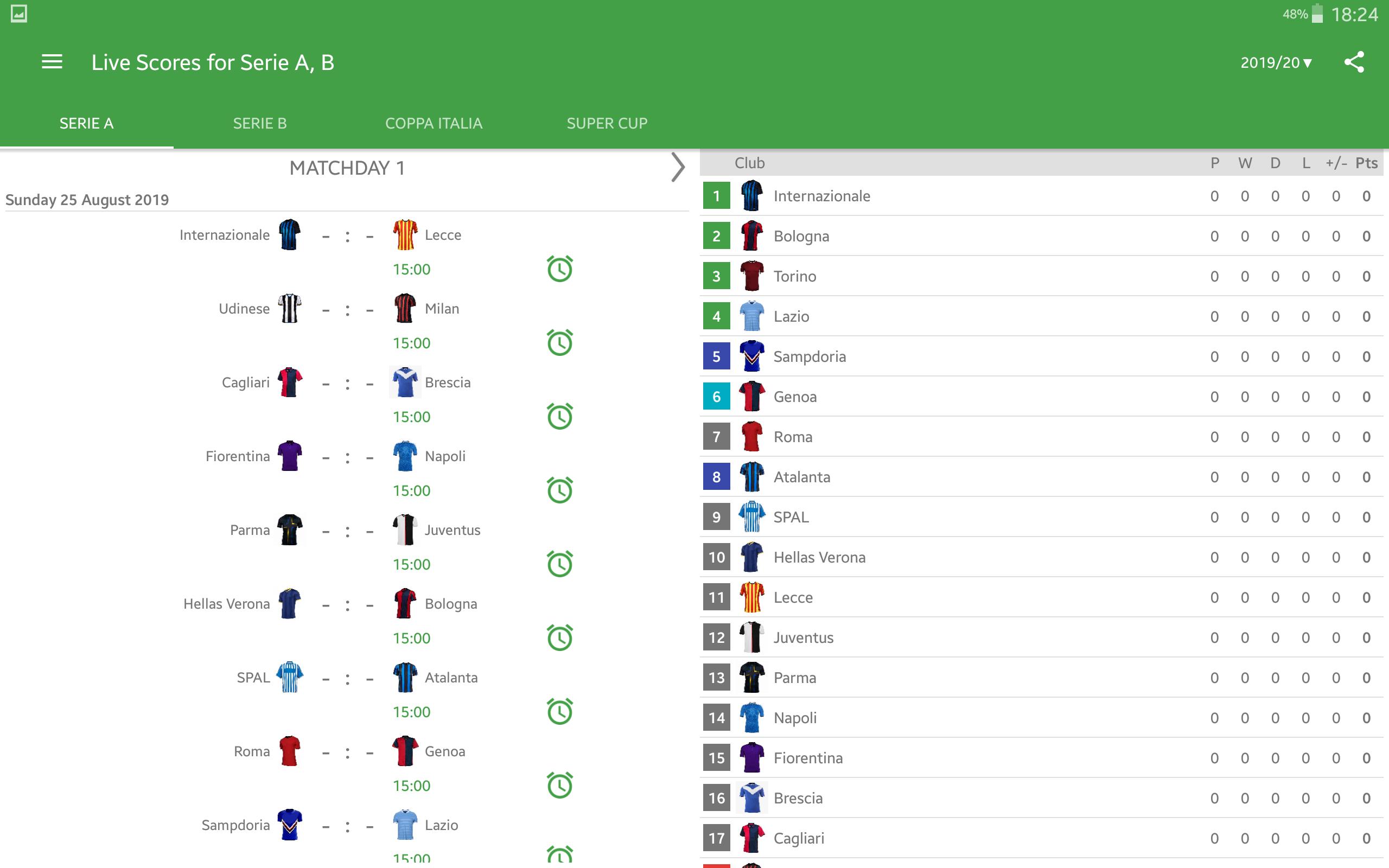Toggle the Hellas Verona vs Bologna match alert

tap(559, 637)
